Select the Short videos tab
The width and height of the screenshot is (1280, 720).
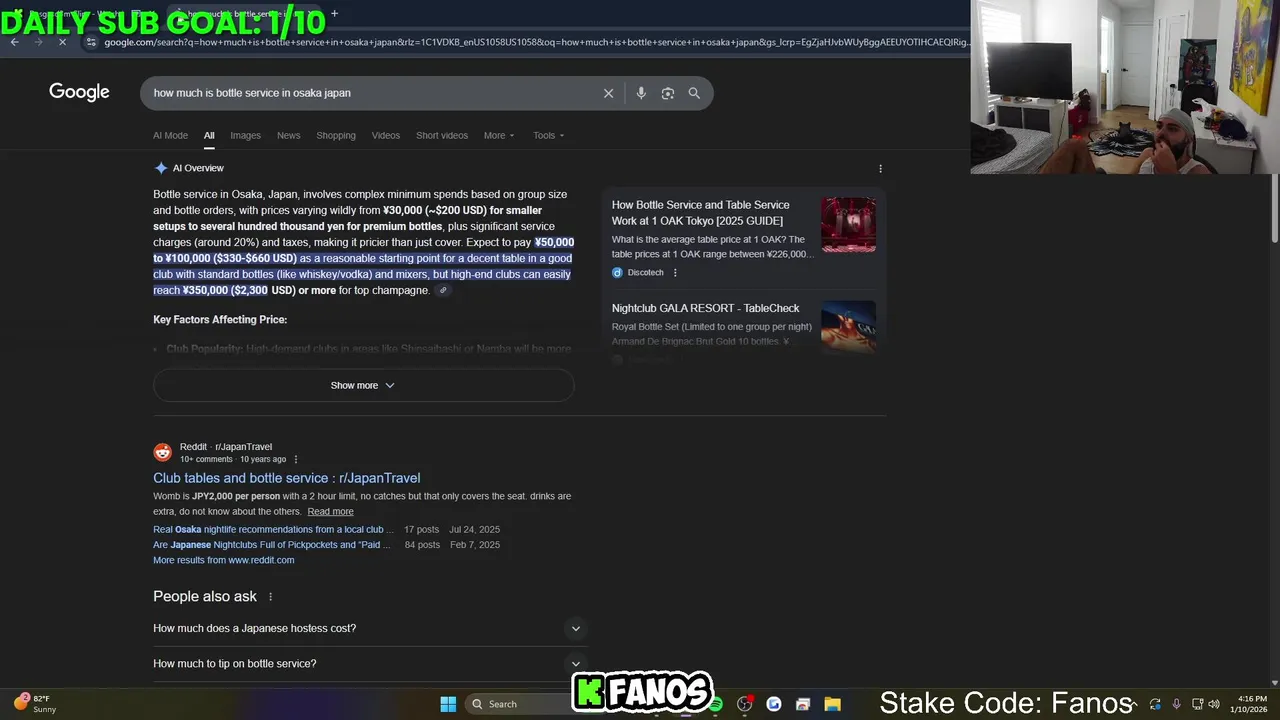(x=442, y=136)
